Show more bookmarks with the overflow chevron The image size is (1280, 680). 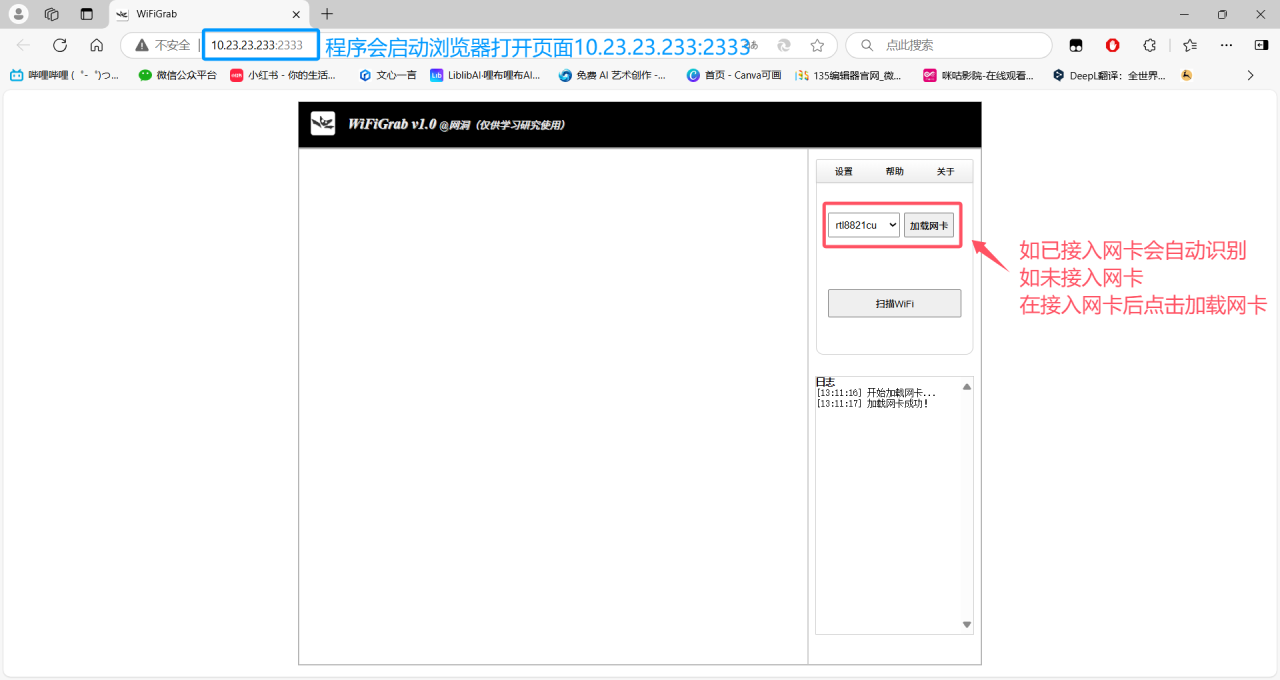[x=1250, y=75]
